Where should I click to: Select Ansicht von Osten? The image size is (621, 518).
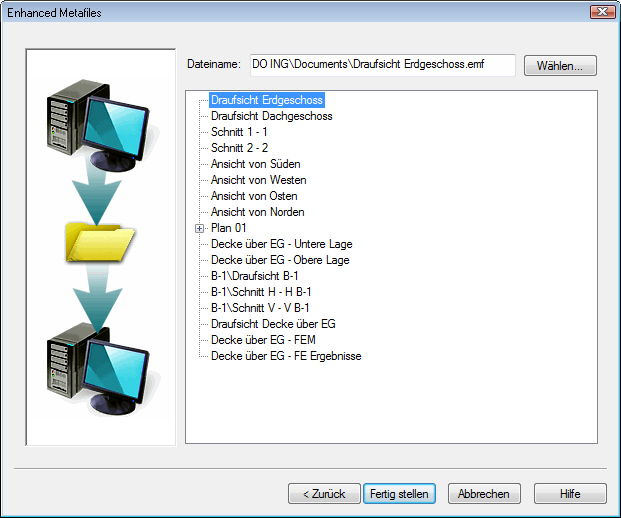click(x=254, y=196)
